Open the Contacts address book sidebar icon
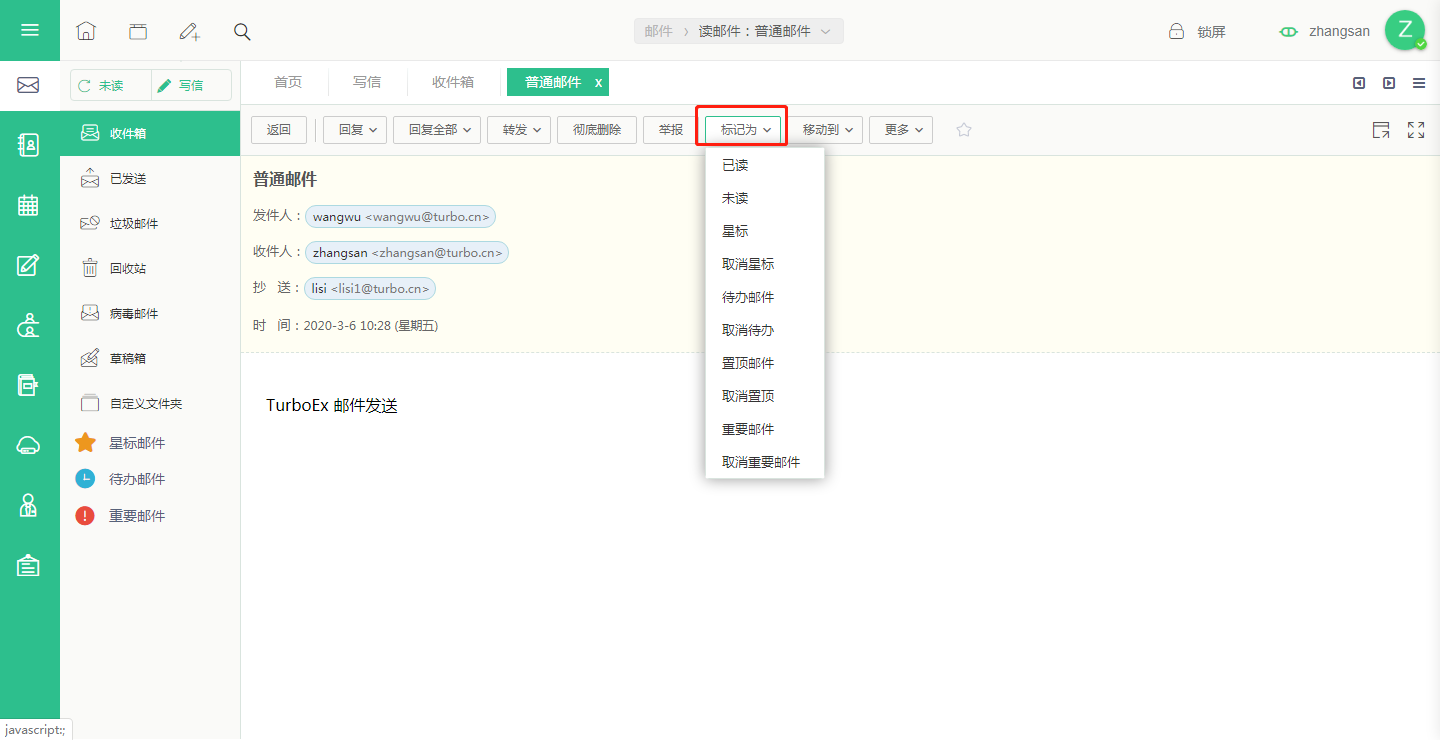 point(29,145)
